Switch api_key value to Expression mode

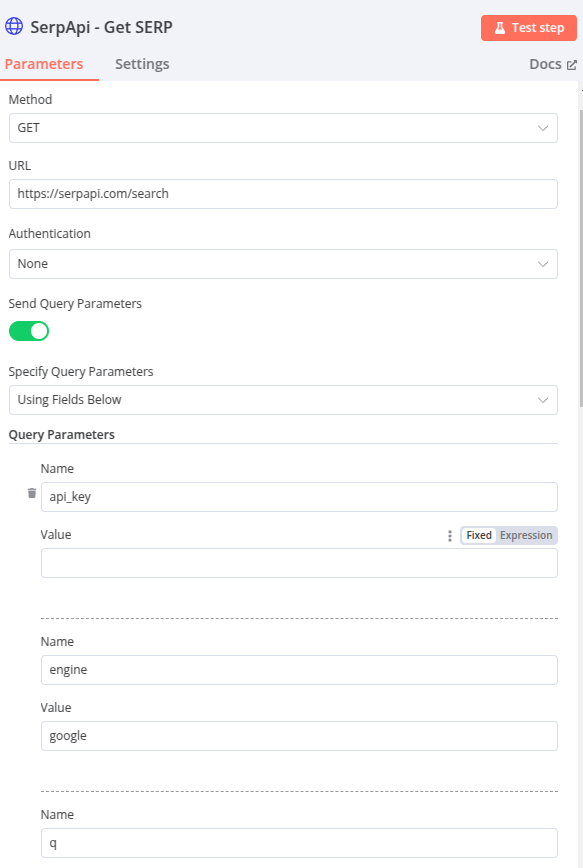tap(526, 535)
